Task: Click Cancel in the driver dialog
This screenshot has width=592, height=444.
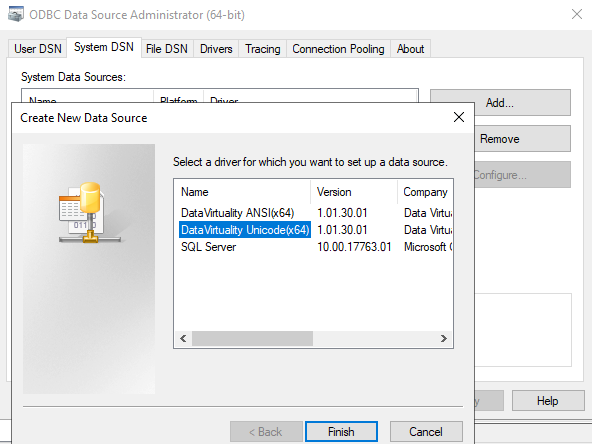Action: (x=426, y=432)
